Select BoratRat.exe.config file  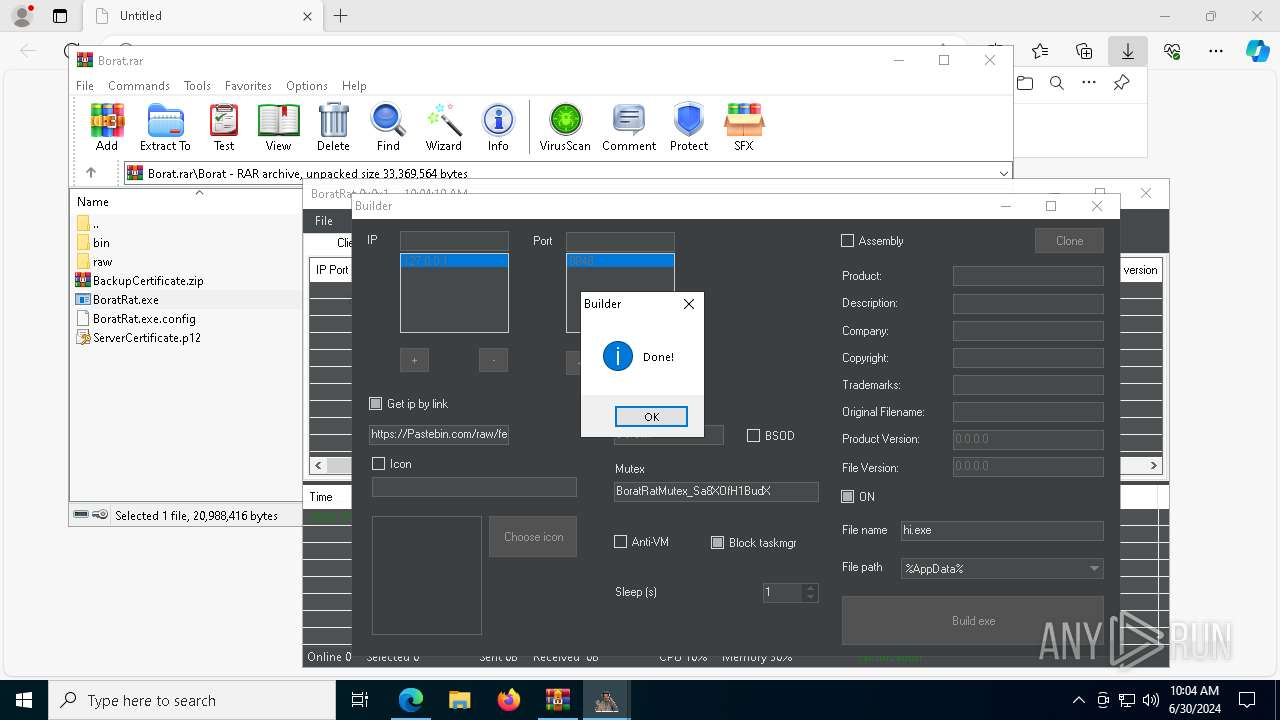(x=135, y=318)
